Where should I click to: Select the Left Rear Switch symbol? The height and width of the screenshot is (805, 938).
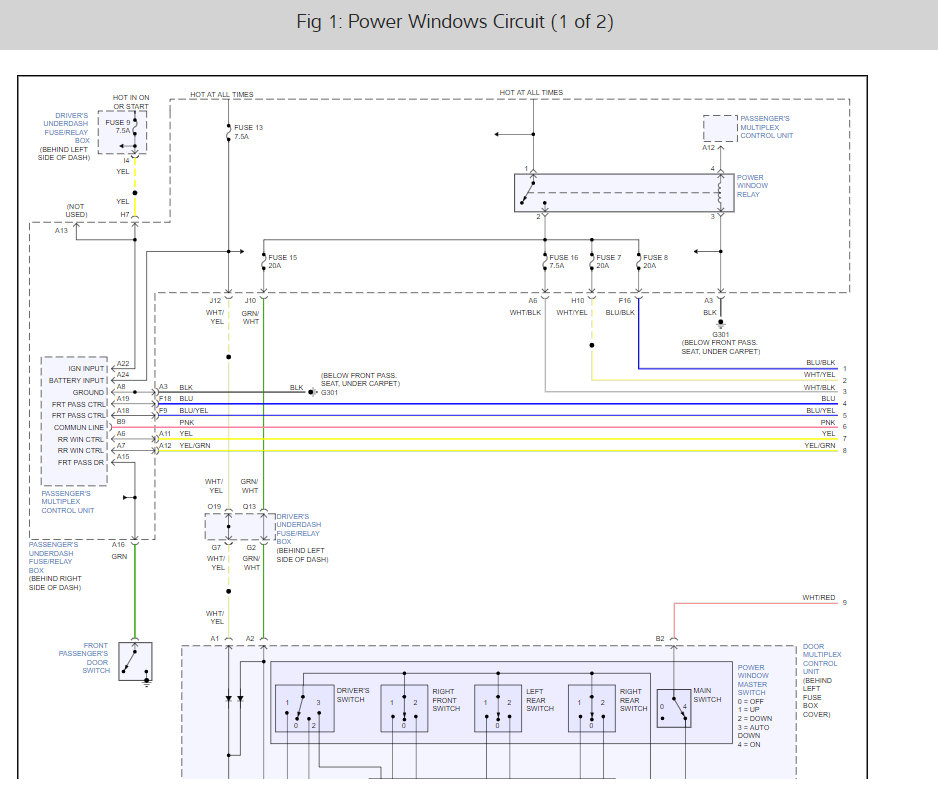(x=498, y=707)
